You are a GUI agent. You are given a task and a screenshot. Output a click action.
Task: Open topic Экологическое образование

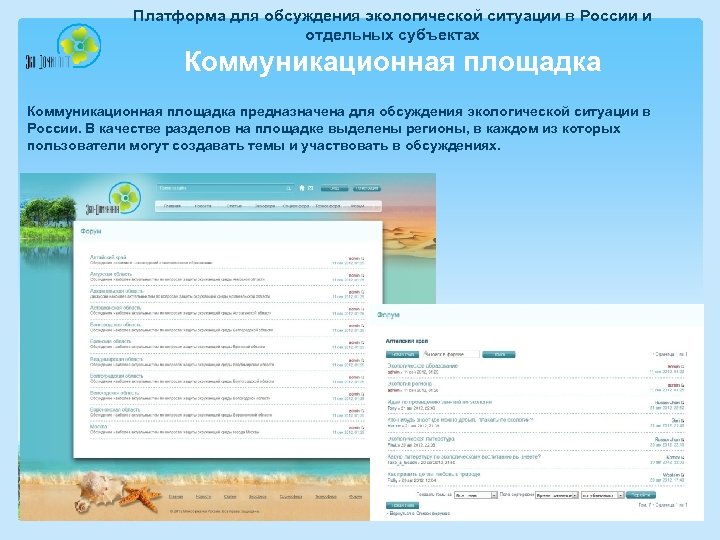[422, 366]
